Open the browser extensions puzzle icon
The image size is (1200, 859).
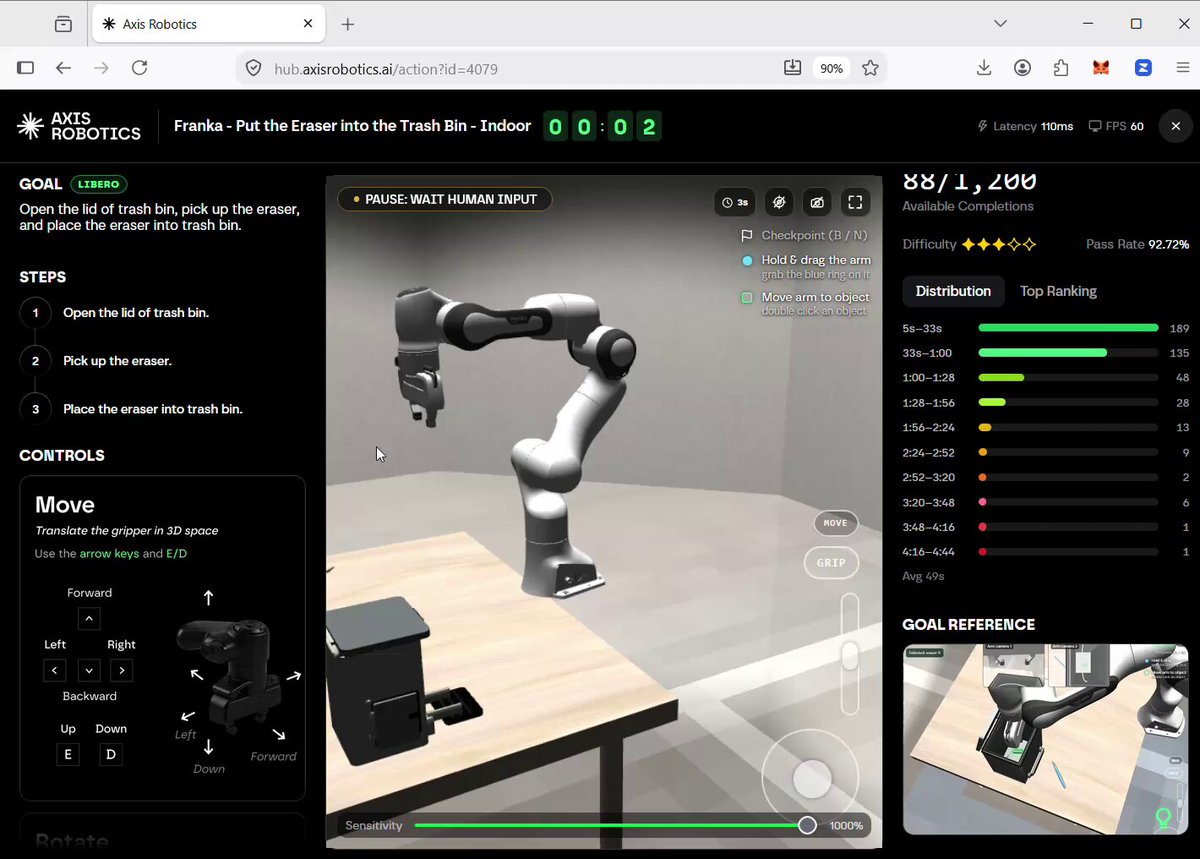pyautogui.click(x=1061, y=68)
